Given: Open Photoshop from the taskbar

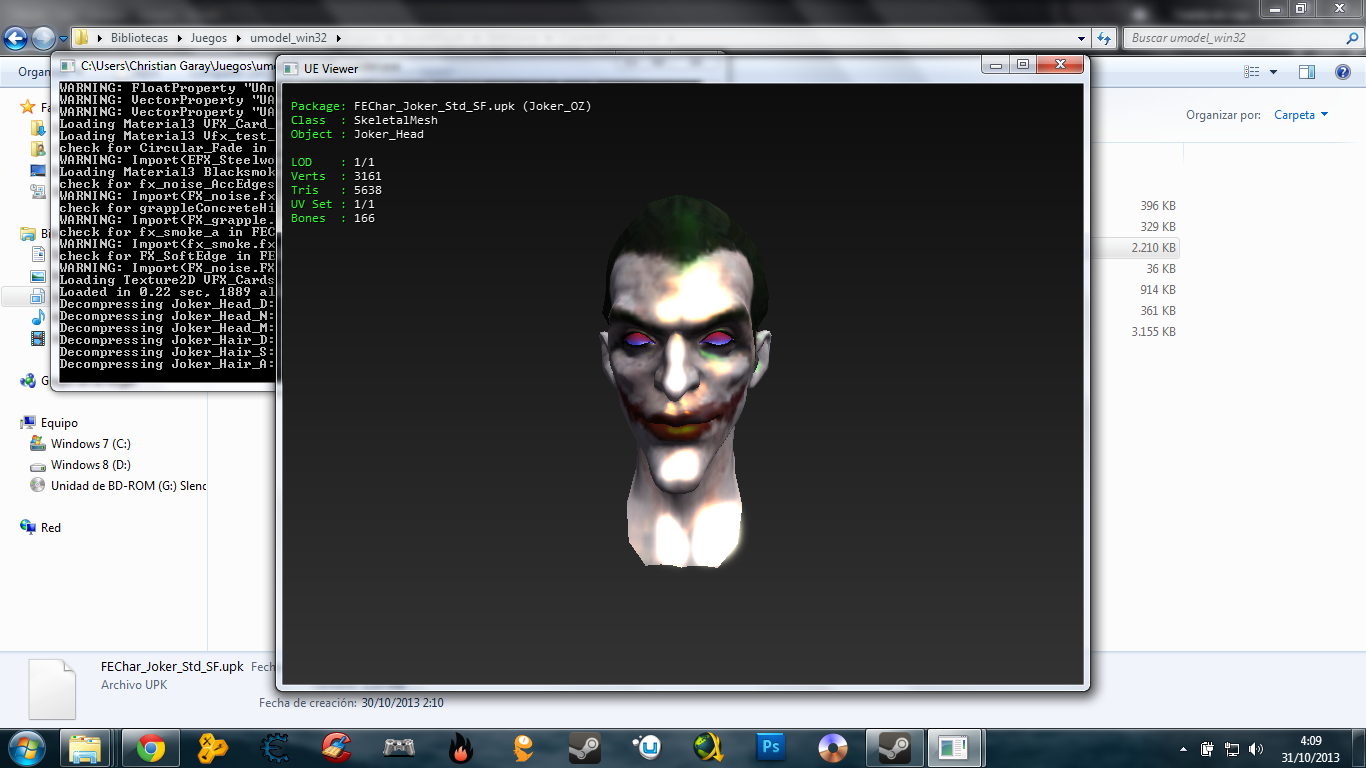Looking at the screenshot, I should 771,748.
